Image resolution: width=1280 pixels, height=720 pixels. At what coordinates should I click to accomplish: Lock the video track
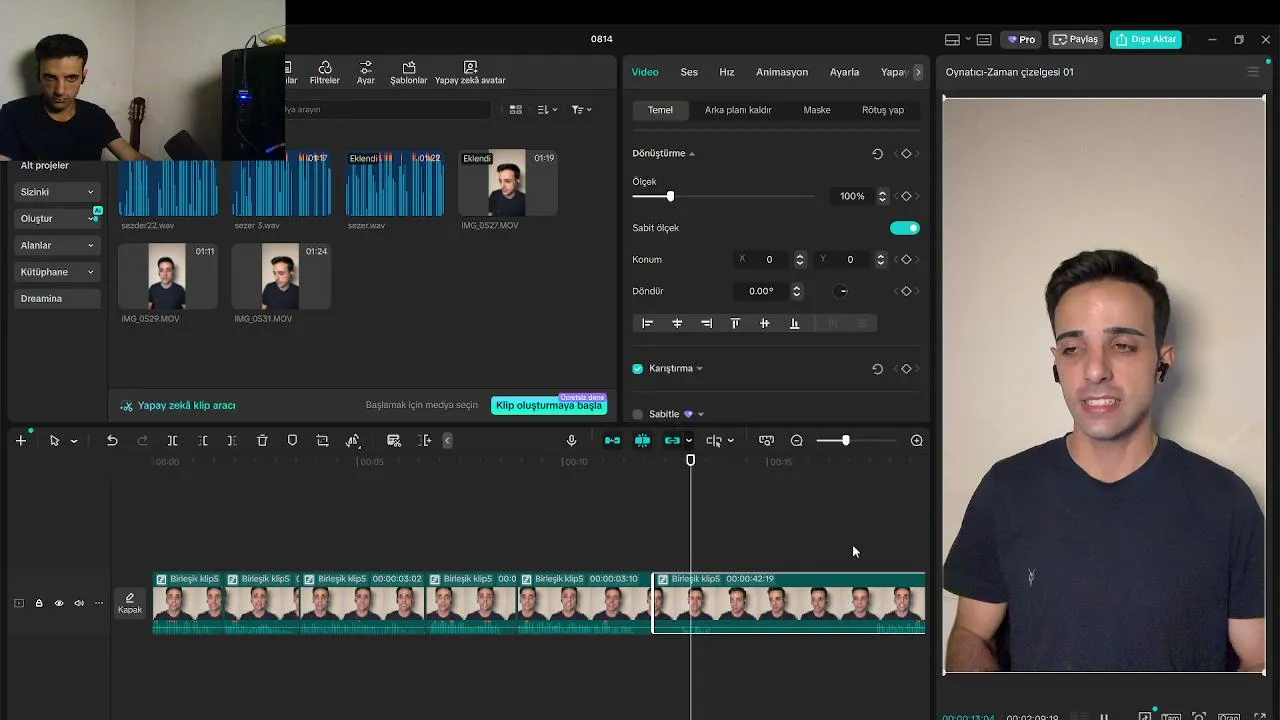39,603
